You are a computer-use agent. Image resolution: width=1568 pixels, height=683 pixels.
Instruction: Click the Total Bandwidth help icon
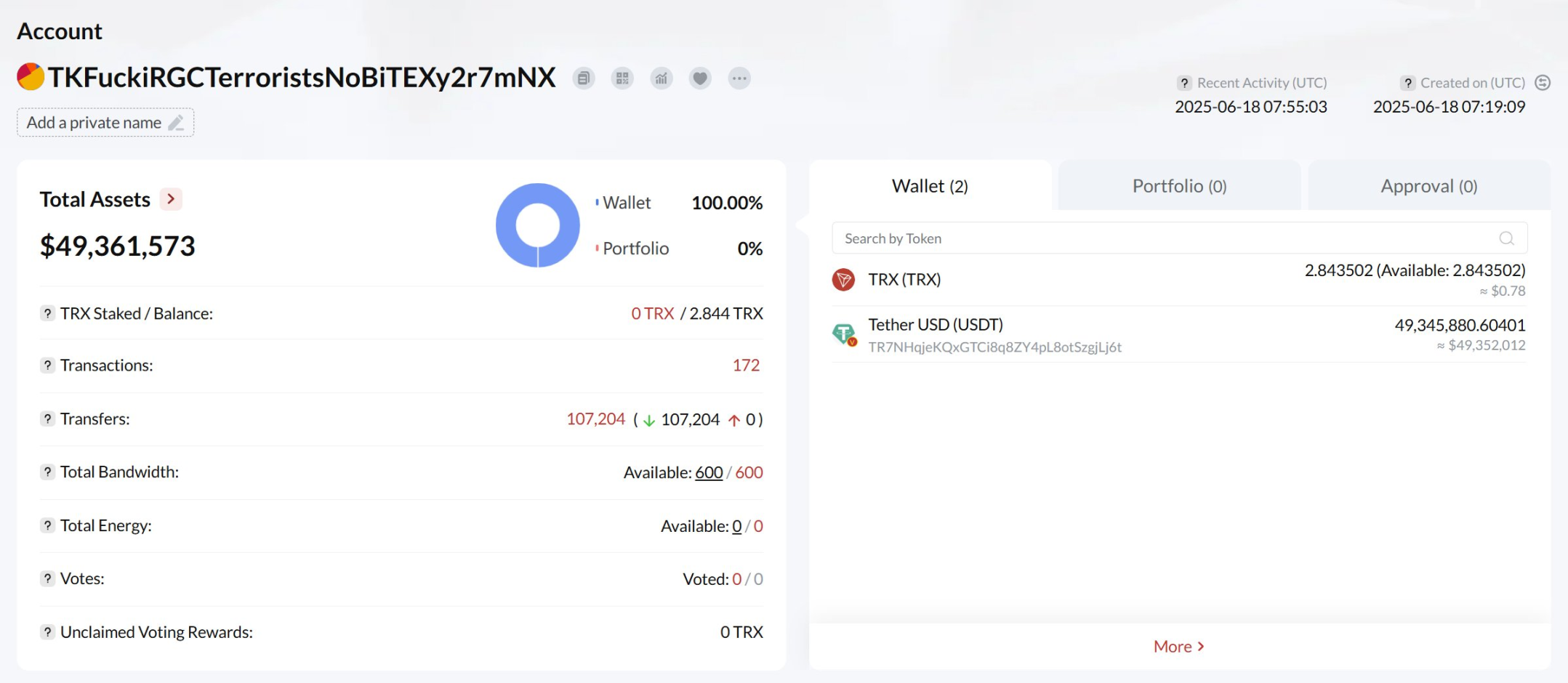click(x=47, y=472)
